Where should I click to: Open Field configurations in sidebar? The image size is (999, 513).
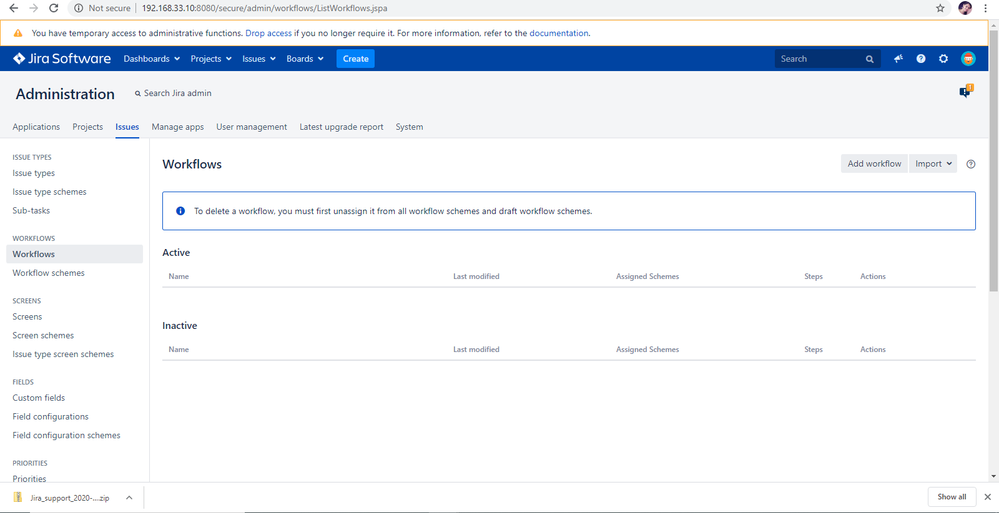50,417
